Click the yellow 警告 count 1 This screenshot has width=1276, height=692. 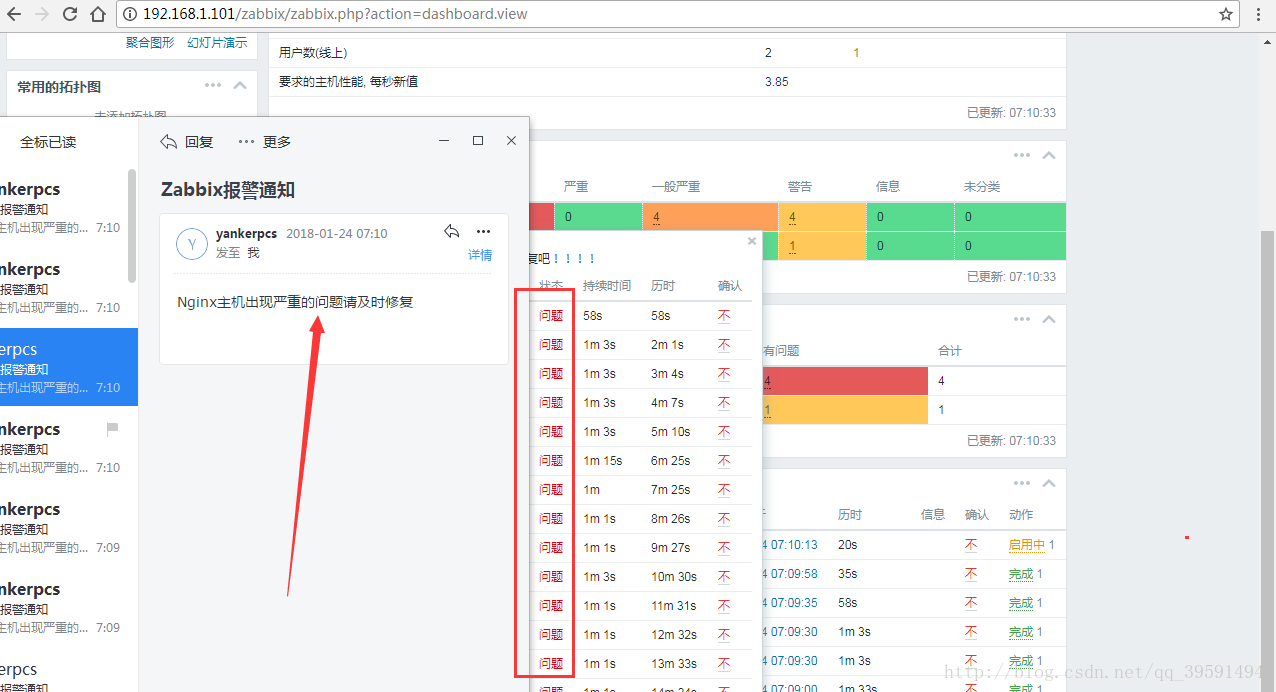792,245
